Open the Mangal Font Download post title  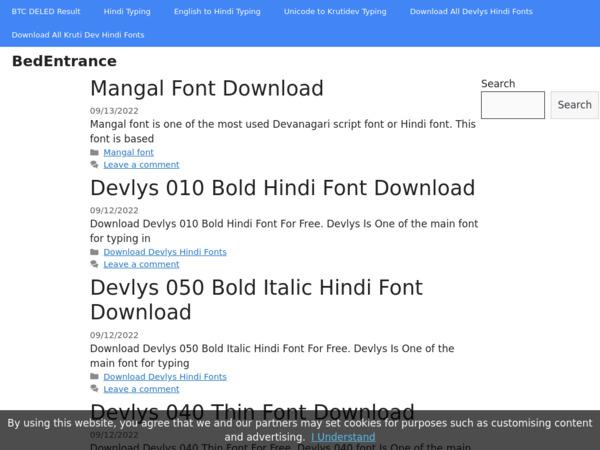207,88
